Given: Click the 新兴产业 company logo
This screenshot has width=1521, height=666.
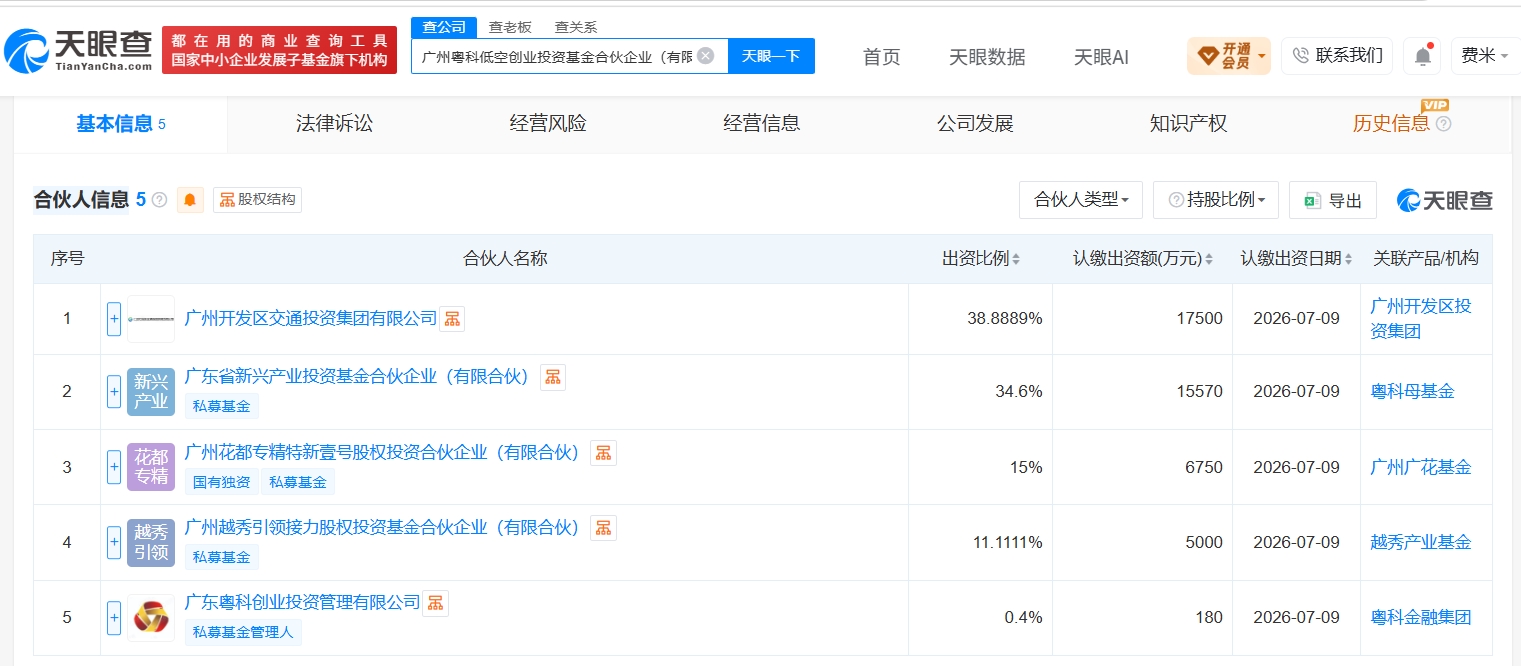Looking at the screenshot, I should [151, 392].
